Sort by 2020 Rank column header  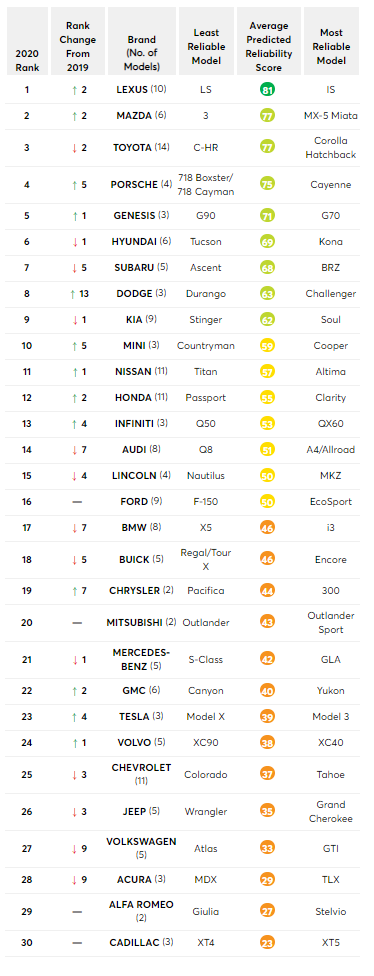click(27, 60)
